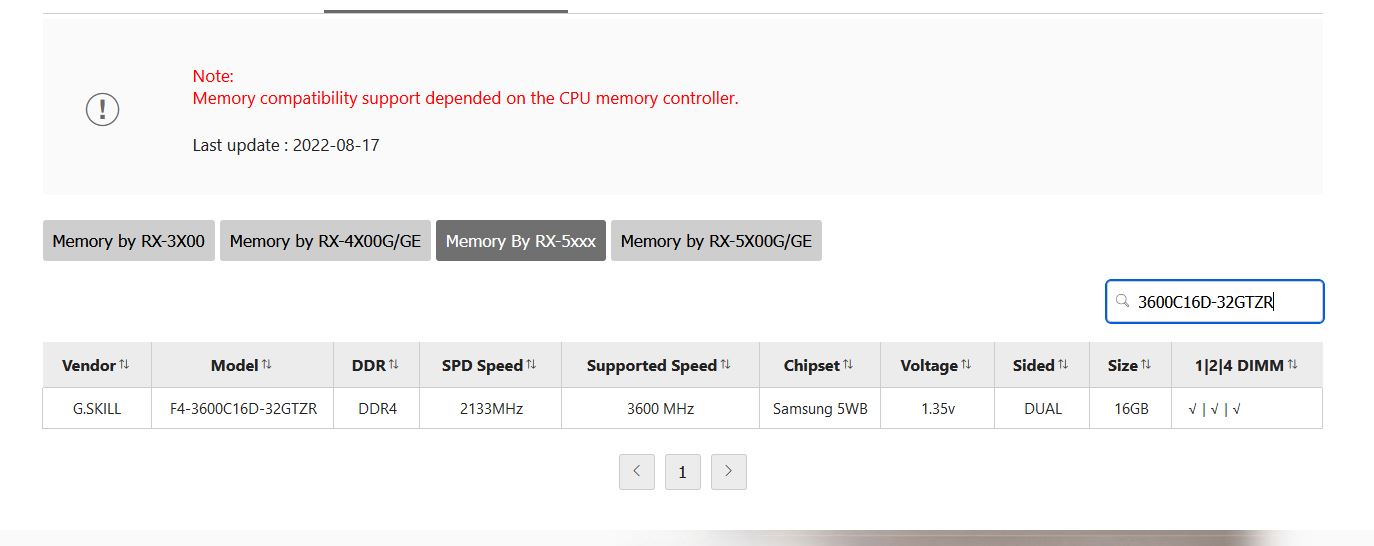1374x546 pixels.
Task: Focus the memory model search field
Action: 1220,302
